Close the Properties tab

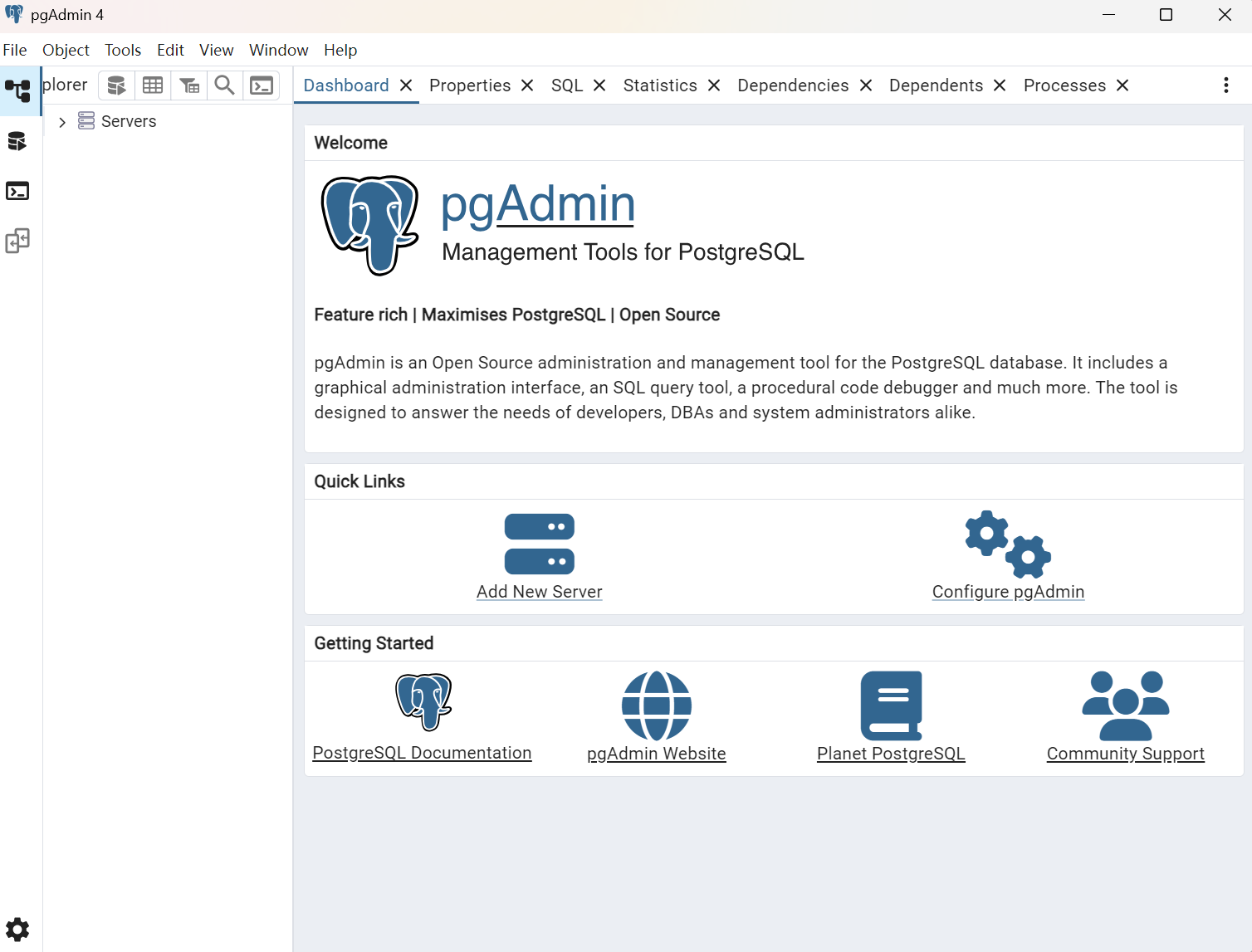click(x=527, y=85)
